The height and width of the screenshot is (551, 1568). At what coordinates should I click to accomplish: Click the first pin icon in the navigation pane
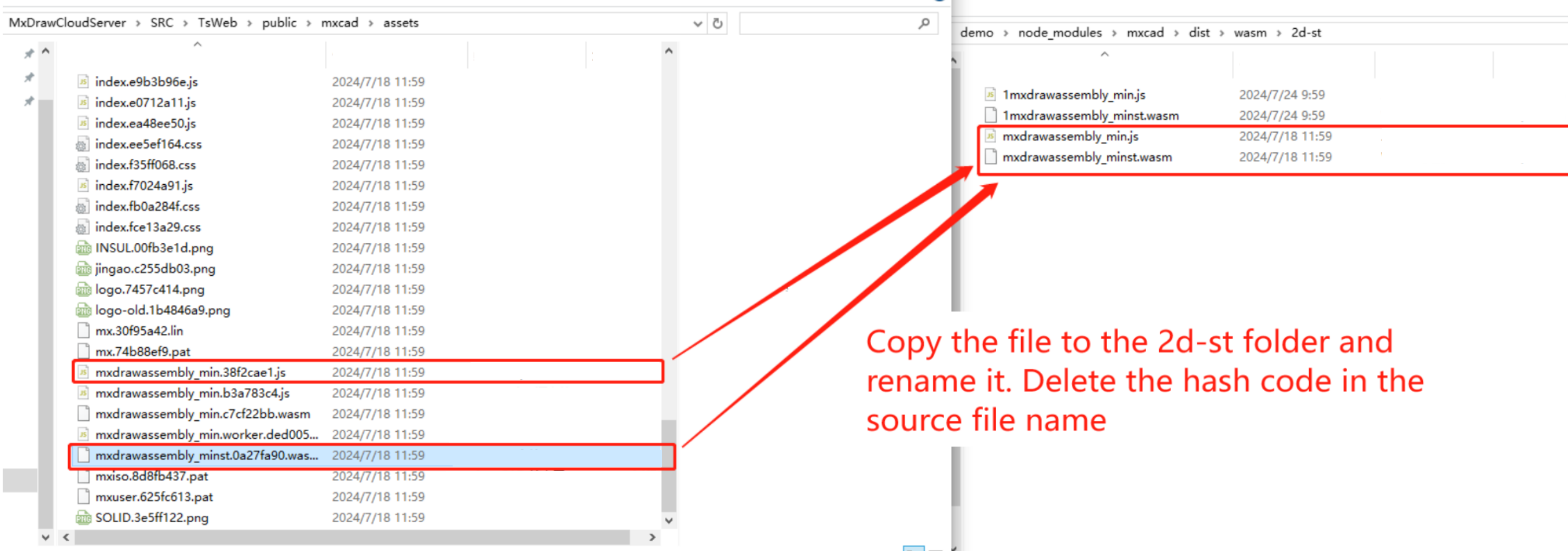29,54
